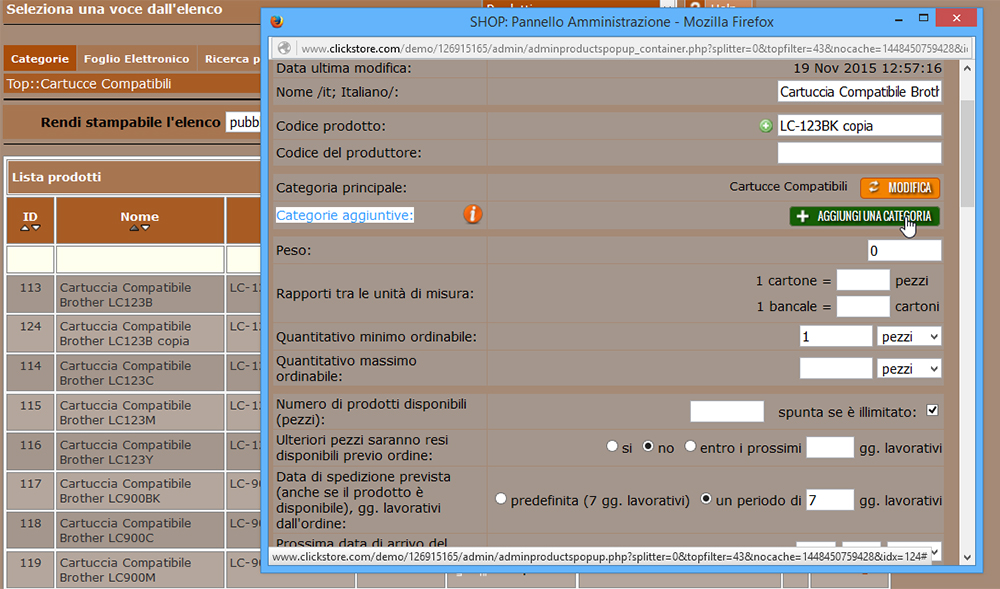Click the '1 bancale =' cartoni field
The image size is (1000, 589).
point(863,306)
